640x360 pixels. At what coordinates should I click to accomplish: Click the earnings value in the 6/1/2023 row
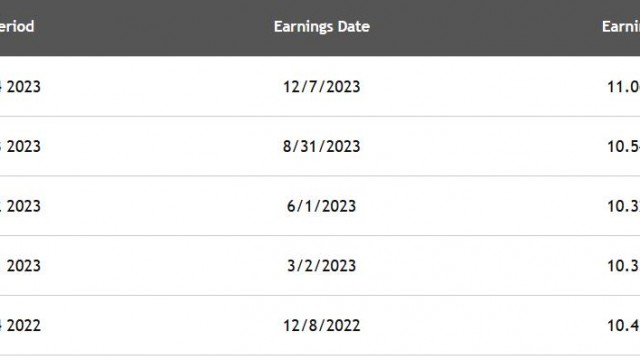coord(623,206)
